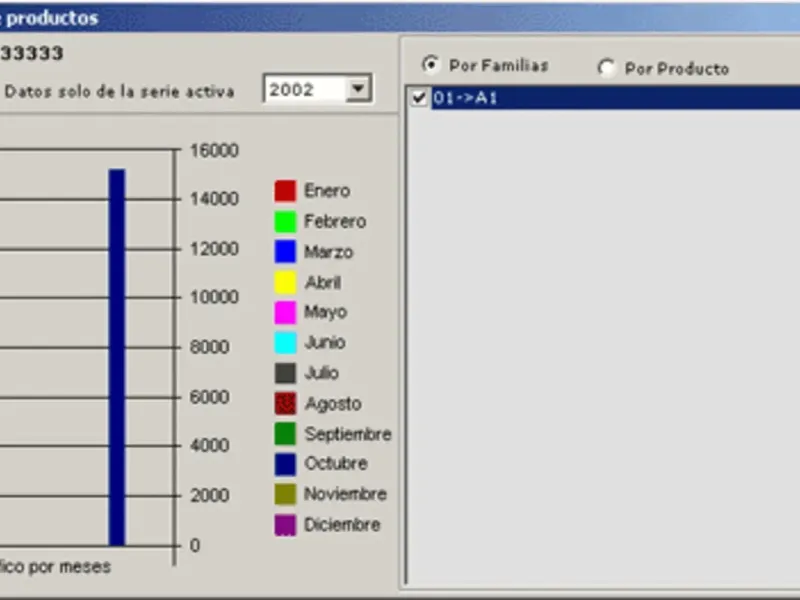
Task: Select the Por Producto radio button
Action: (606, 68)
